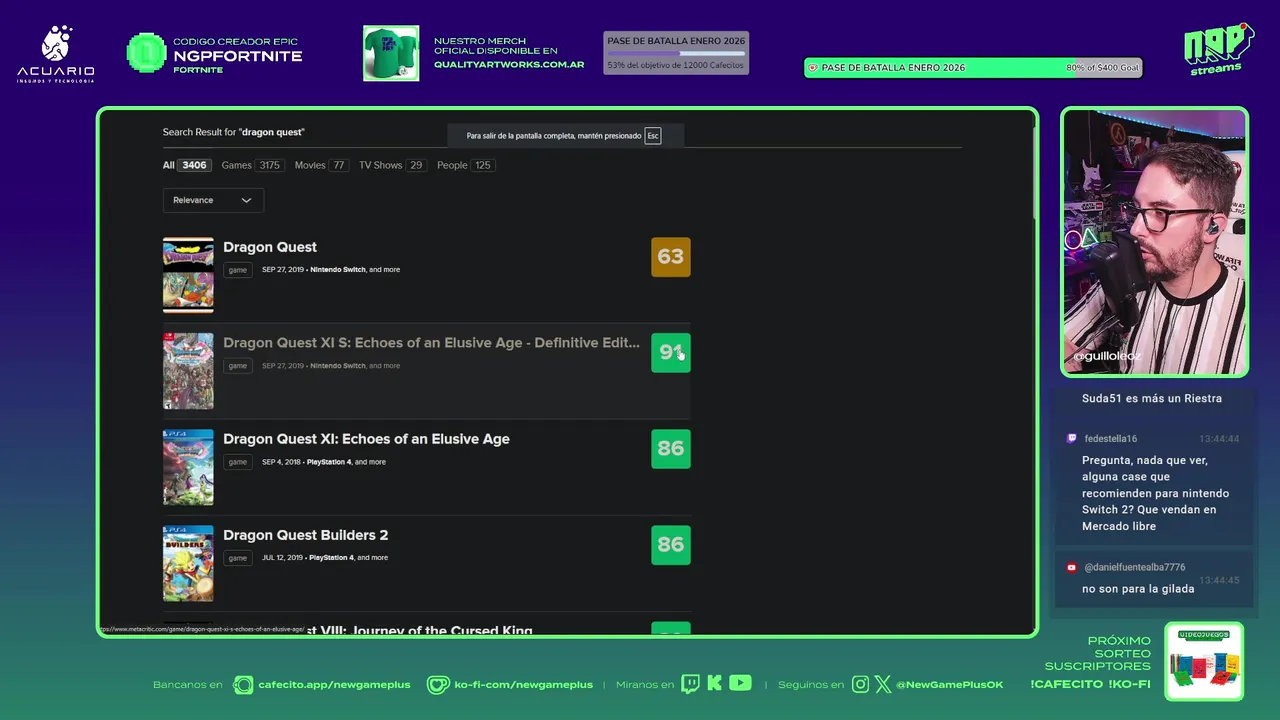The height and width of the screenshot is (720, 1280).
Task: Click the webcam feed of guilloleoz
Action: coord(1155,242)
